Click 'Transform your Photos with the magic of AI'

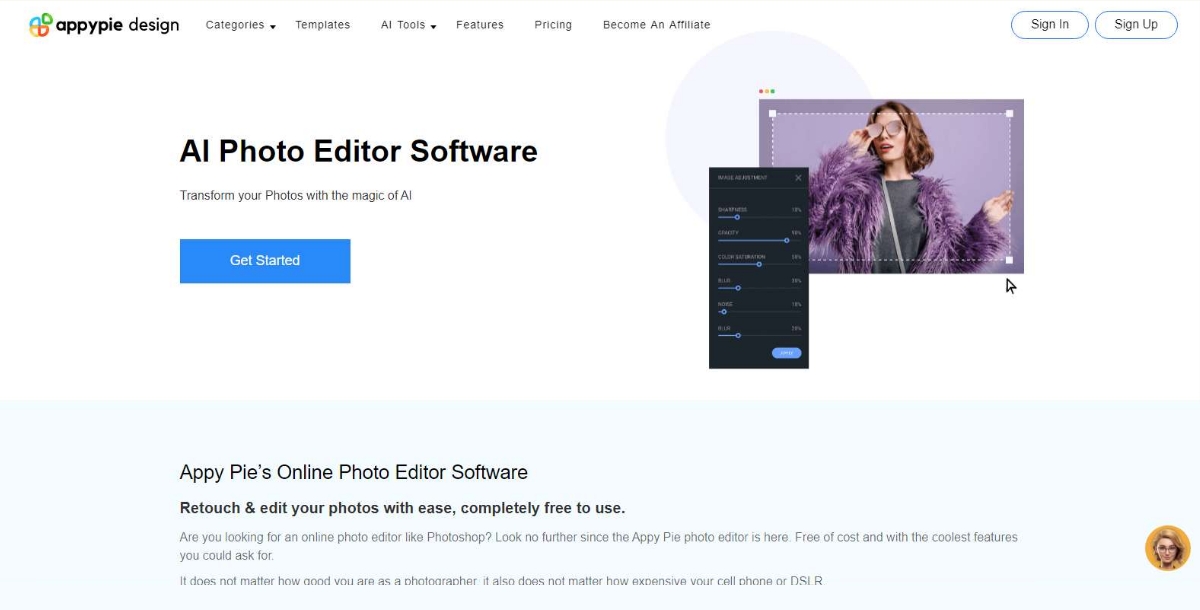tap(296, 196)
